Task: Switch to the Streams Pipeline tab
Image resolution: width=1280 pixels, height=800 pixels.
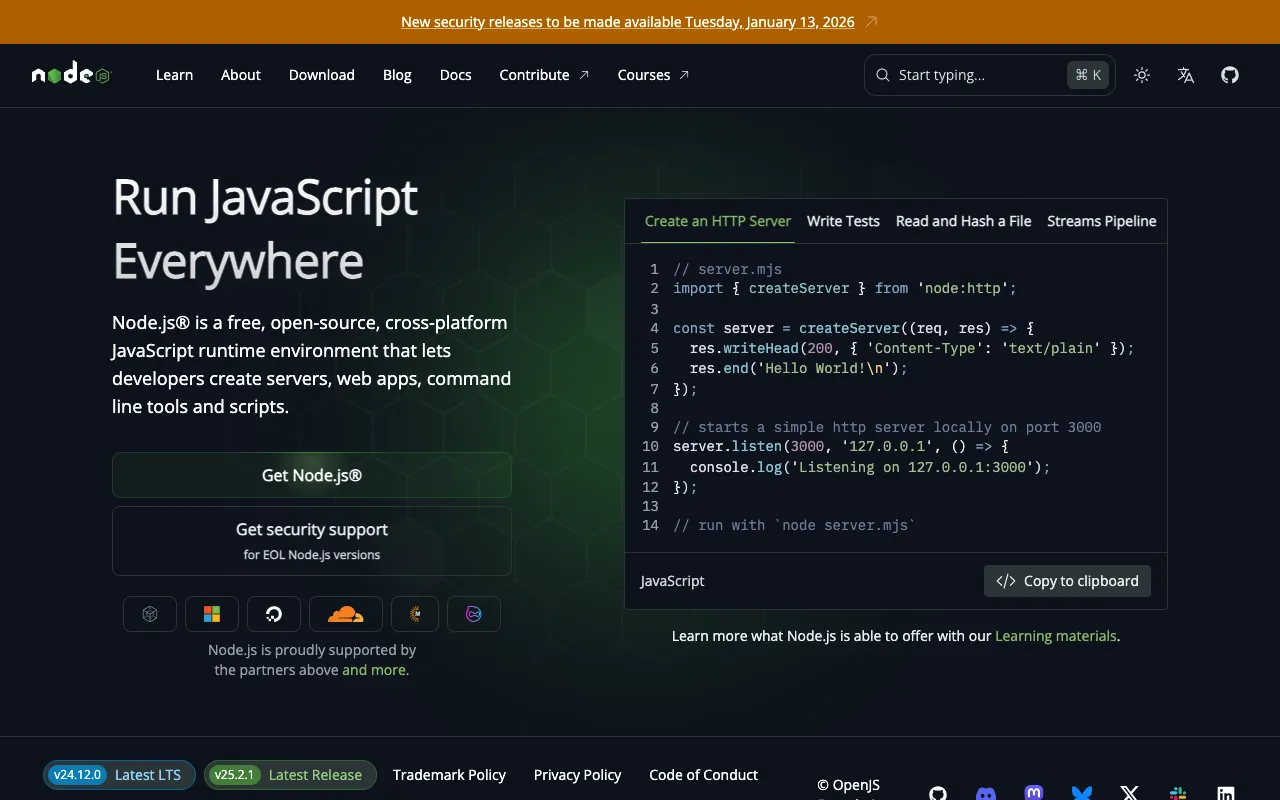Action: 1101,221
